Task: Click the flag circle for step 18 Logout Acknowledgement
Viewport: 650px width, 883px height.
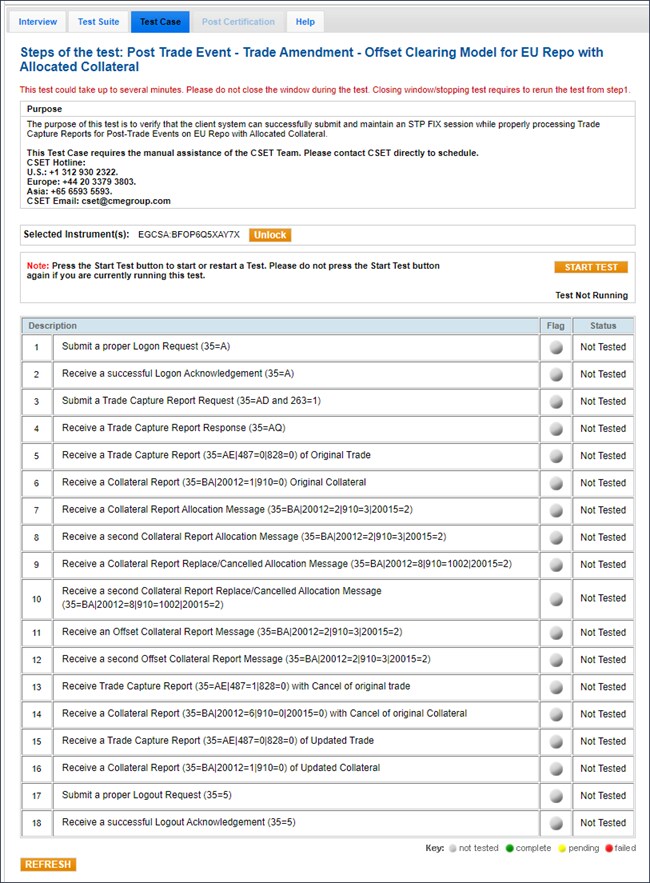Action: tap(556, 823)
